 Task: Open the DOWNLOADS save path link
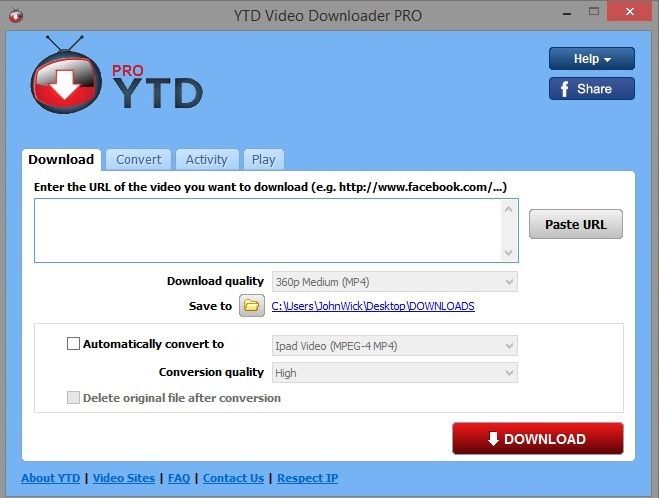[373, 306]
